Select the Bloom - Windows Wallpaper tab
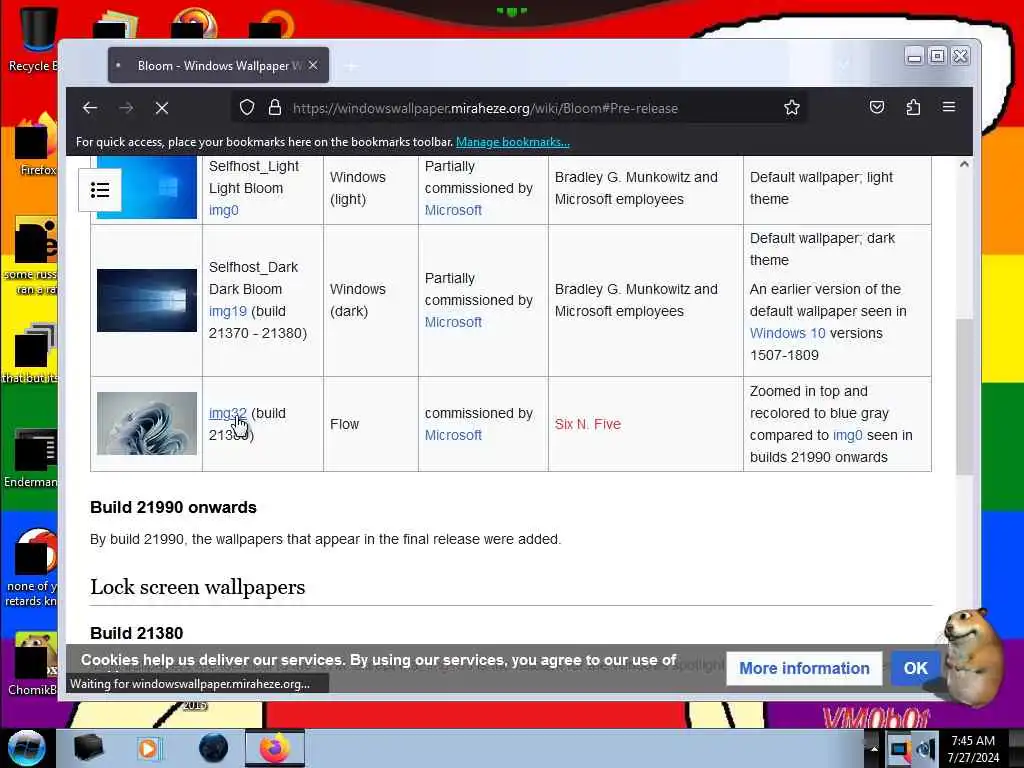Viewport: 1024px width, 768px height. click(218, 65)
